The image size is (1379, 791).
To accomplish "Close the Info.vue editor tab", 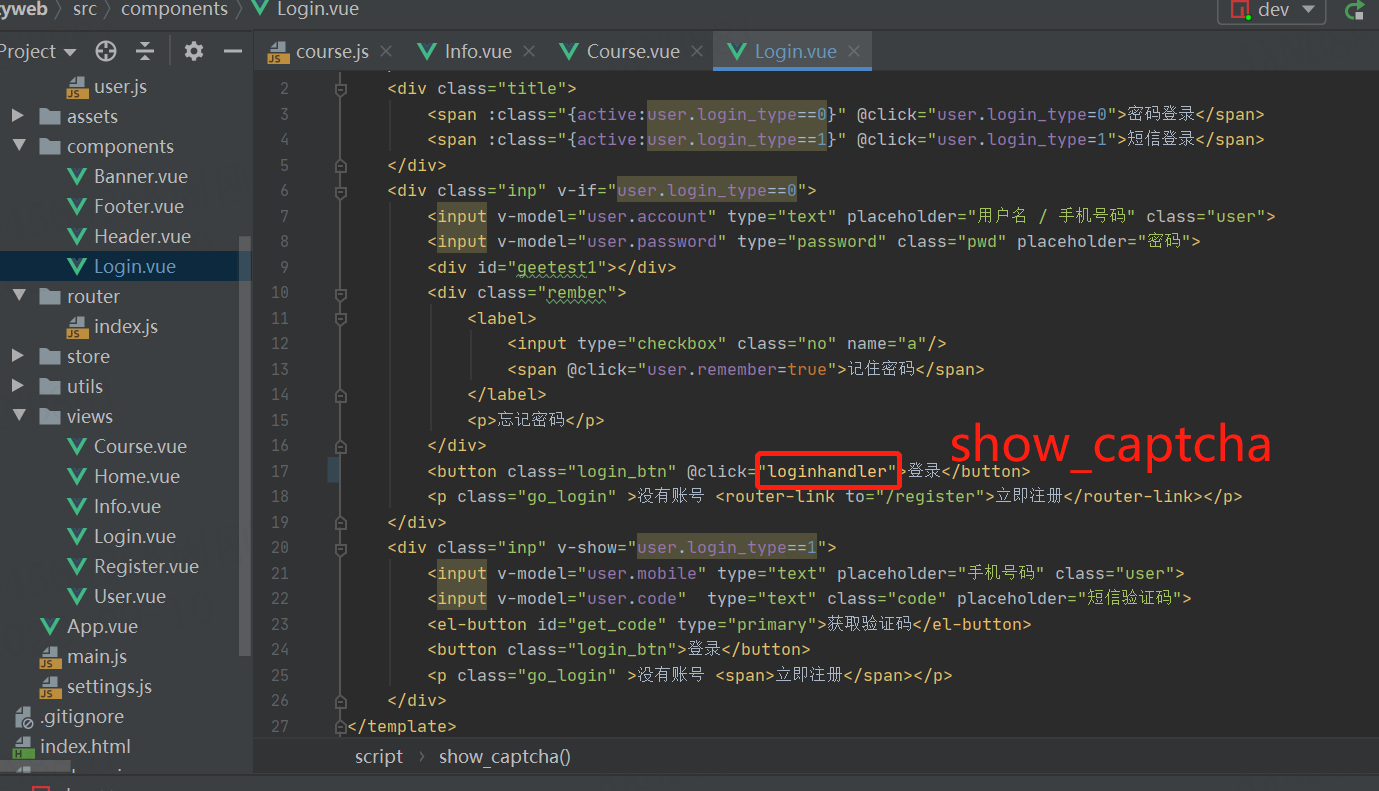I will coord(529,51).
